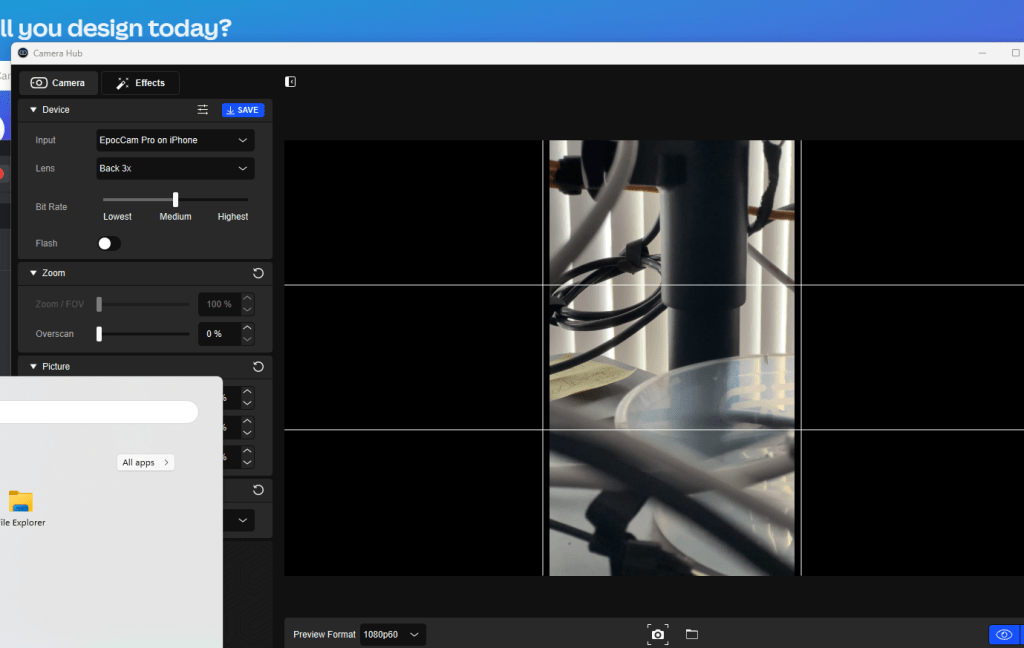
Task: Decrease Zoom / FOV percentage value
Action: pos(247,310)
